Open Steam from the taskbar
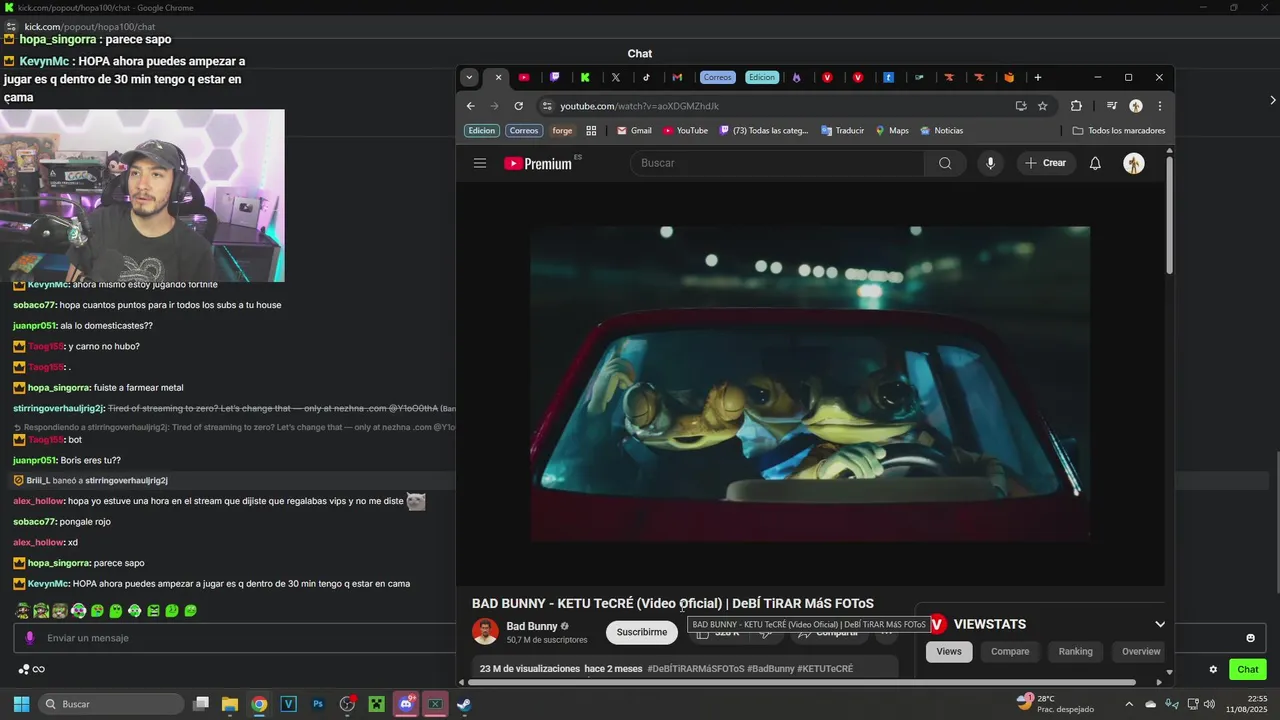 coord(465,704)
